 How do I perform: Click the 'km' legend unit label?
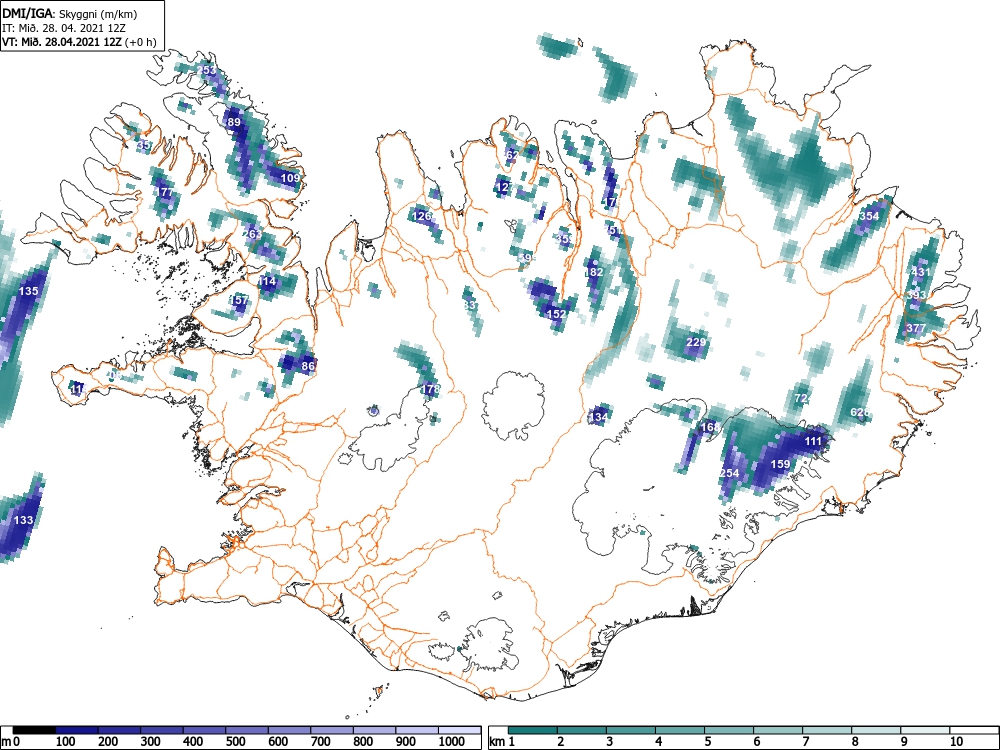coord(498,741)
